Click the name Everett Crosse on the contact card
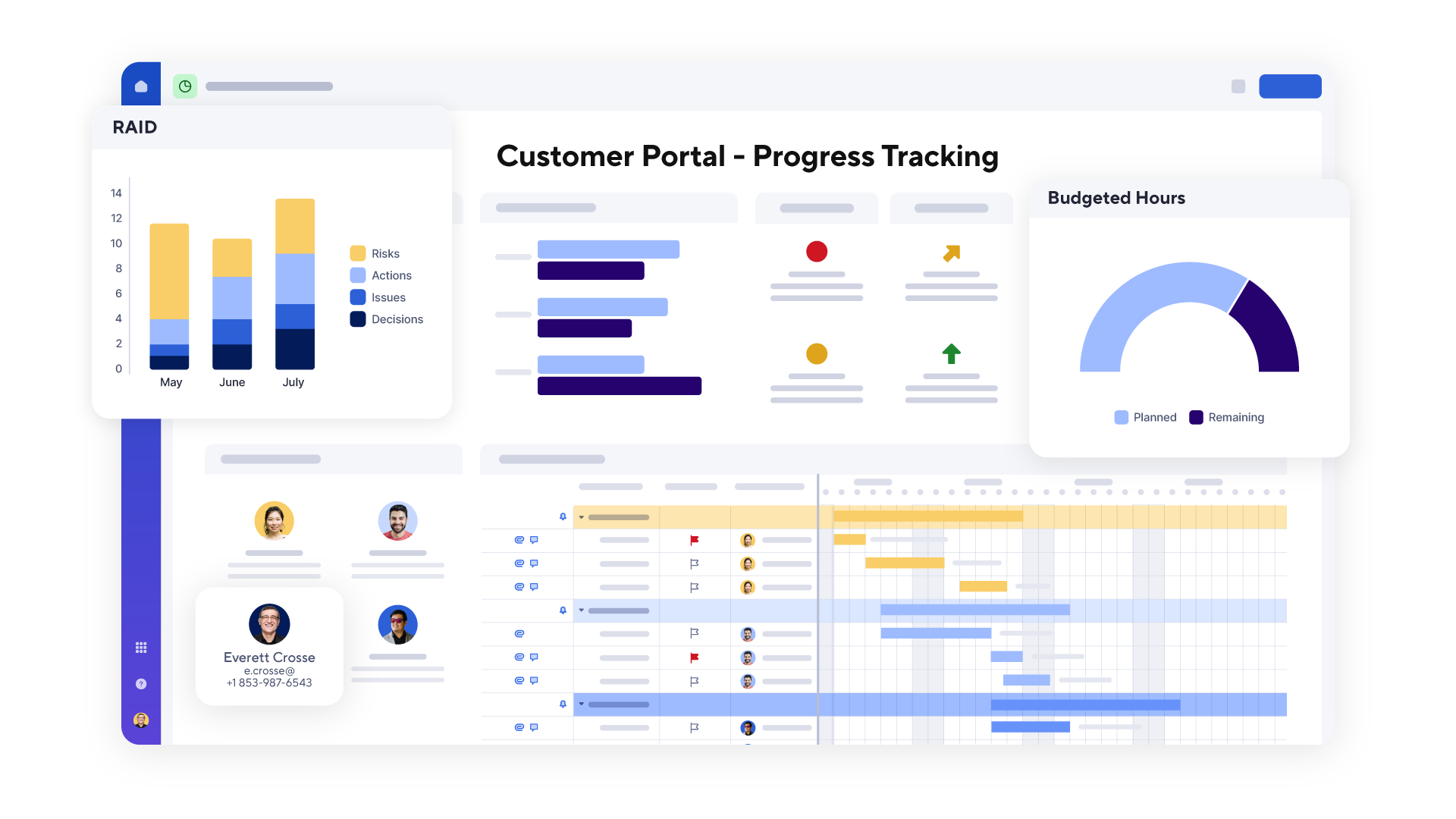The width and height of the screenshot is (1456, 819). (269, 657)
